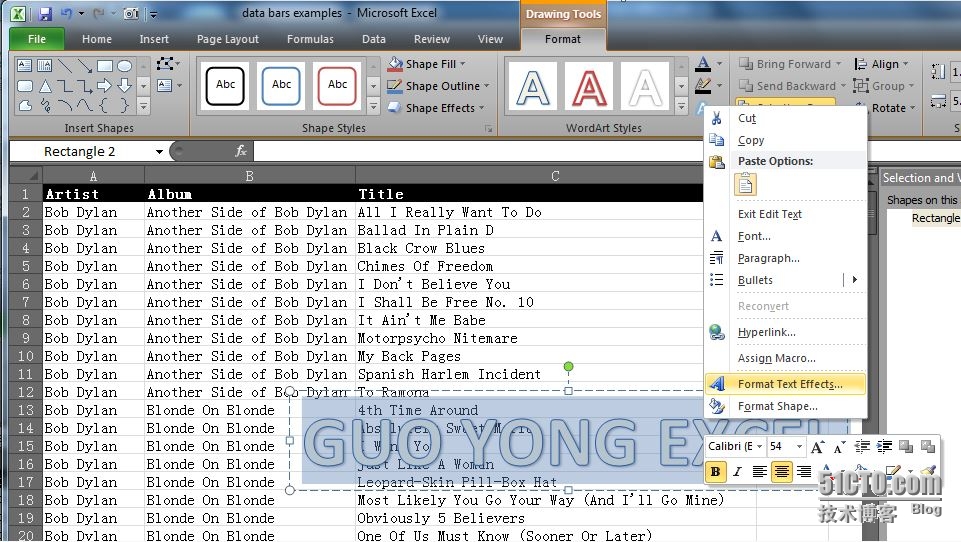Choose the Right Brace shape
Viewport: 961px width, 542px height.
pyautogui.click(x=124, y=105)
